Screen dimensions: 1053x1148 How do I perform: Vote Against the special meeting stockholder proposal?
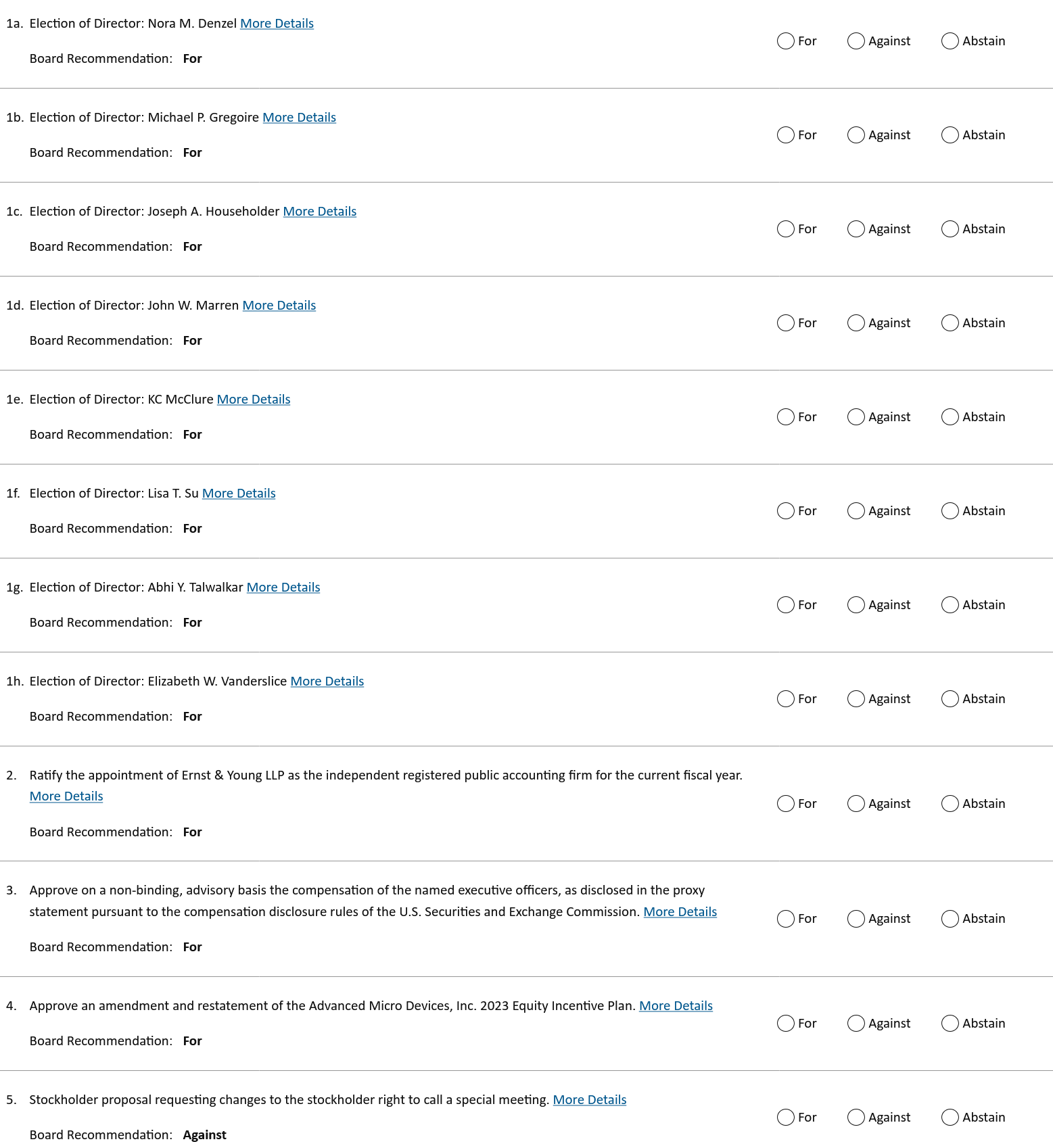856,1118
